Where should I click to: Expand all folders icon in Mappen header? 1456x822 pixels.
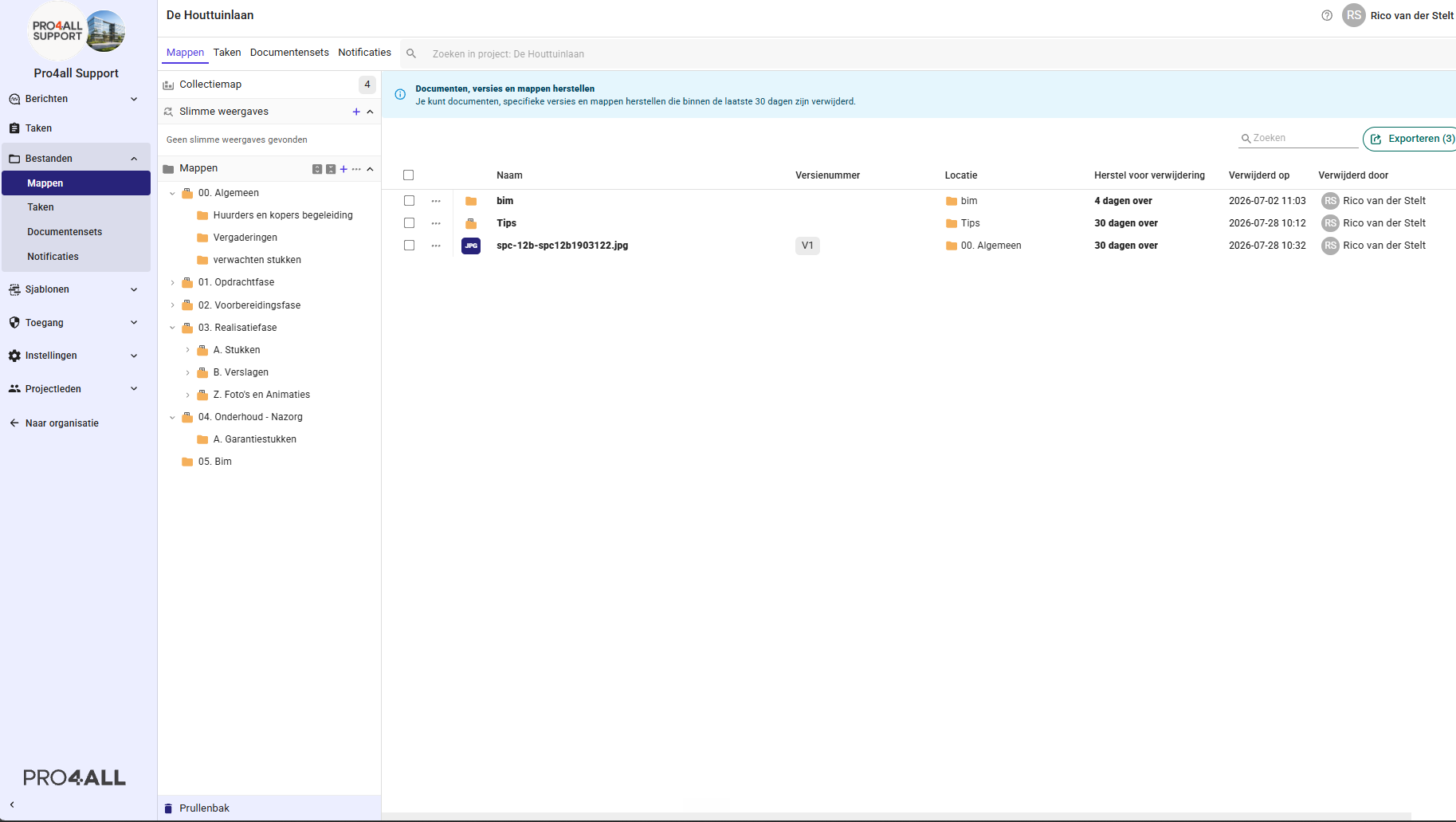tap(317, 169)
